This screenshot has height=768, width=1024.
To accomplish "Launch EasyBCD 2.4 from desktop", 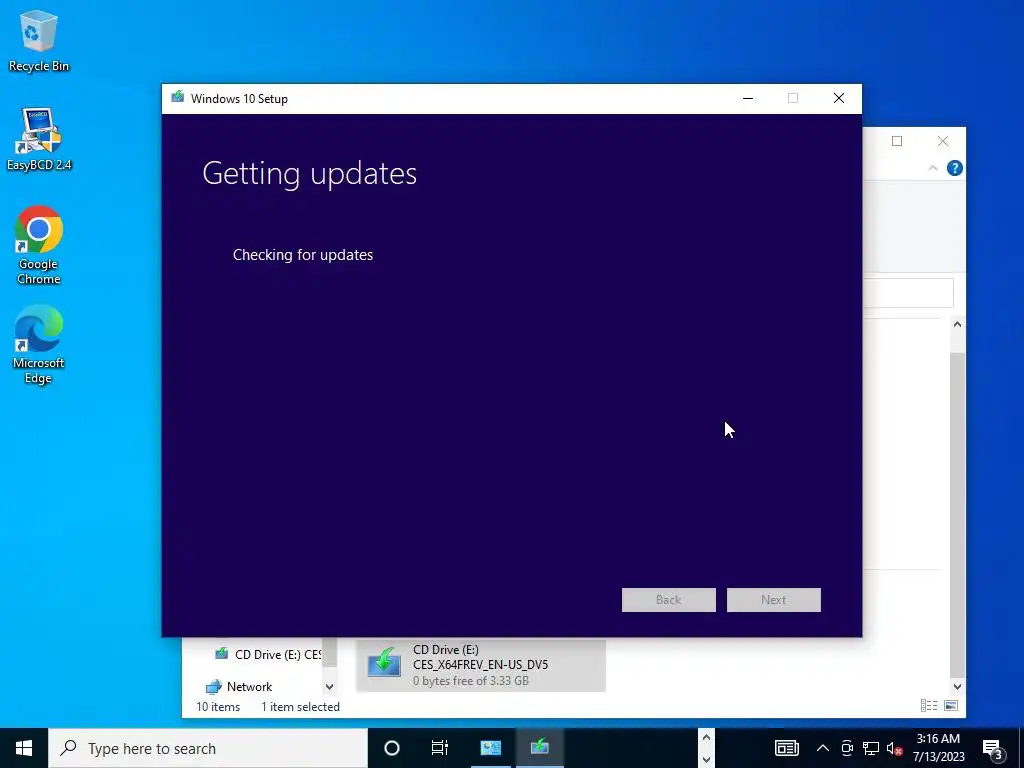I will pos(39,139).
